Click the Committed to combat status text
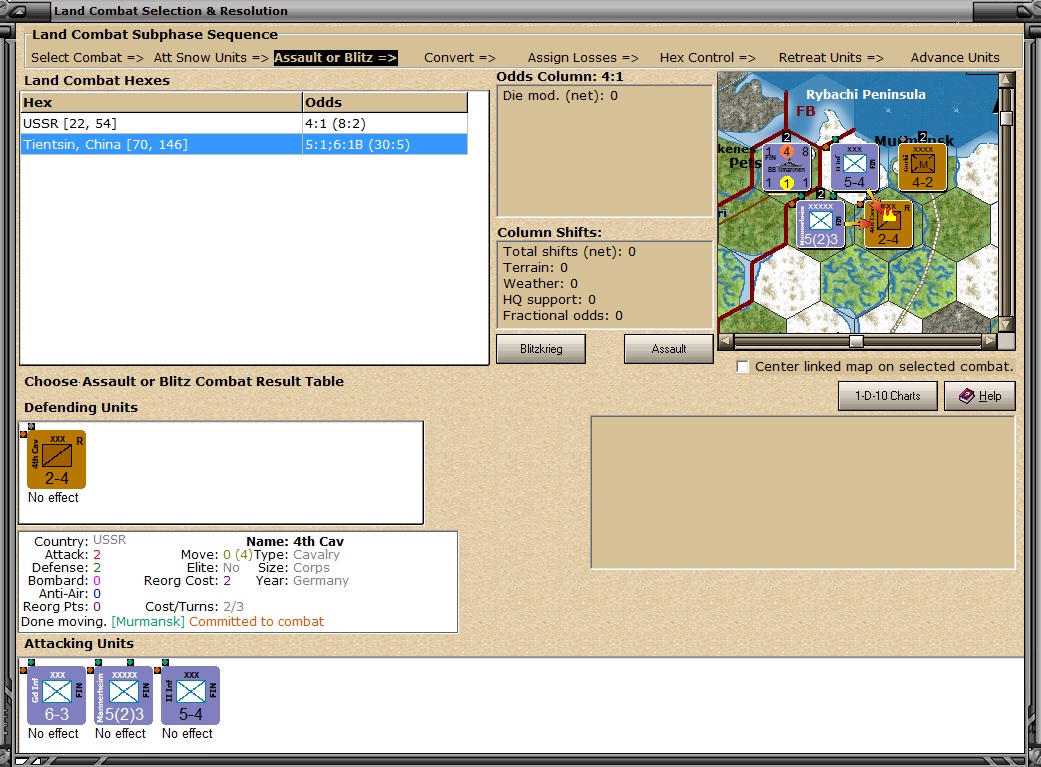1041x767 pixels. [256, 622]
